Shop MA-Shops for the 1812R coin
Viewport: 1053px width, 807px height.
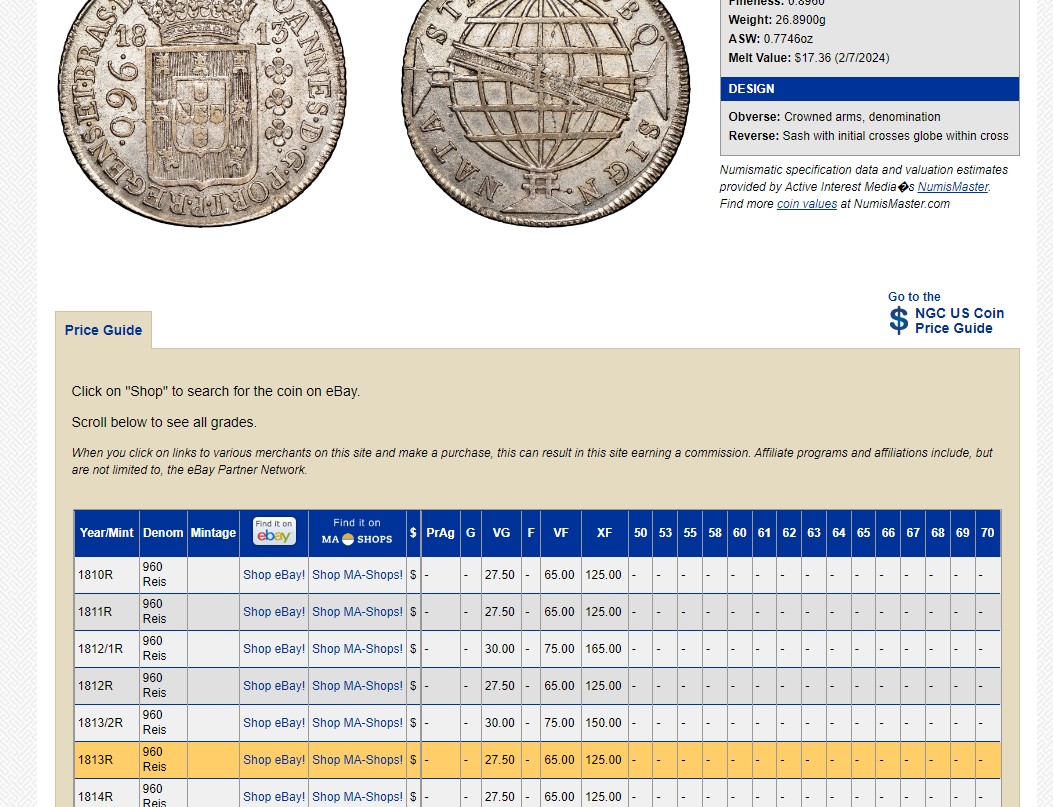pos(357,686)
